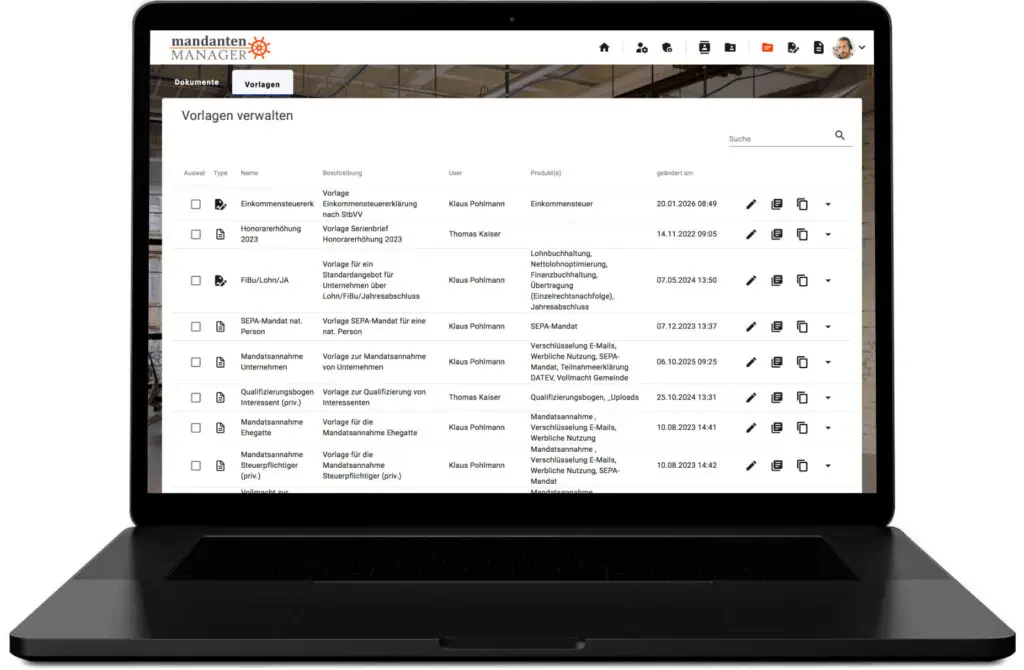Open the shared folder icon with a person
Screen dimensions: 1024x670
[x=730, y=47]
